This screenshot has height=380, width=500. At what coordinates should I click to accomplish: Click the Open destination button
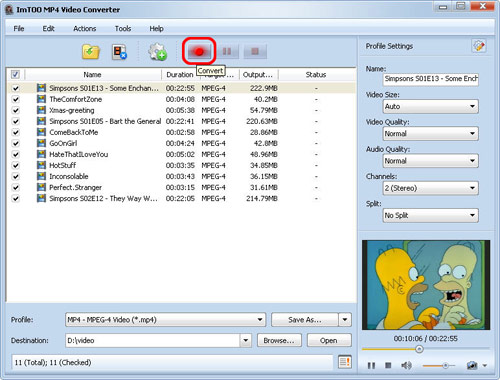(x=329, y=340)
